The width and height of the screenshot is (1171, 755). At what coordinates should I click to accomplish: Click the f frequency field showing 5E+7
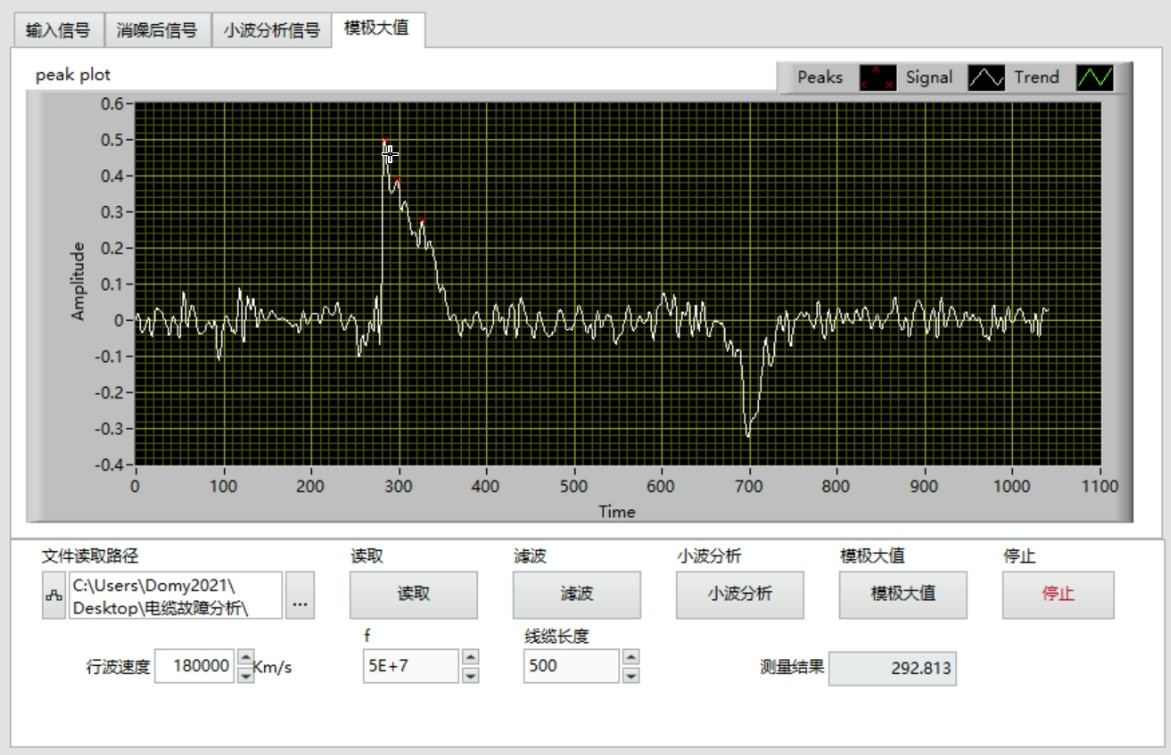(411, 665)
